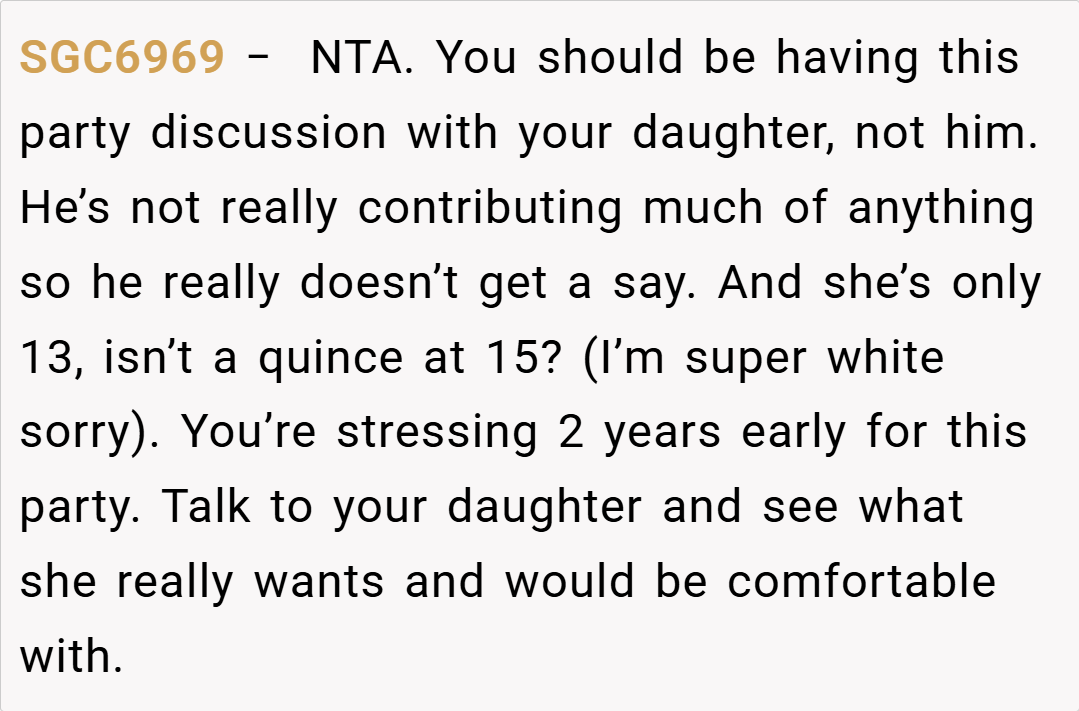The width and height of the screenshot is (1079, 711).
Task: Click the word "comfortable"
Action: coord(861,583)
